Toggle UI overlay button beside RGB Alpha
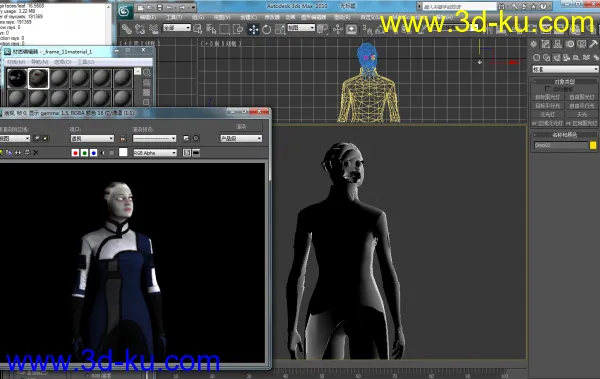The width and height of the screenshot is (600, 379). [x=187, y=153]
